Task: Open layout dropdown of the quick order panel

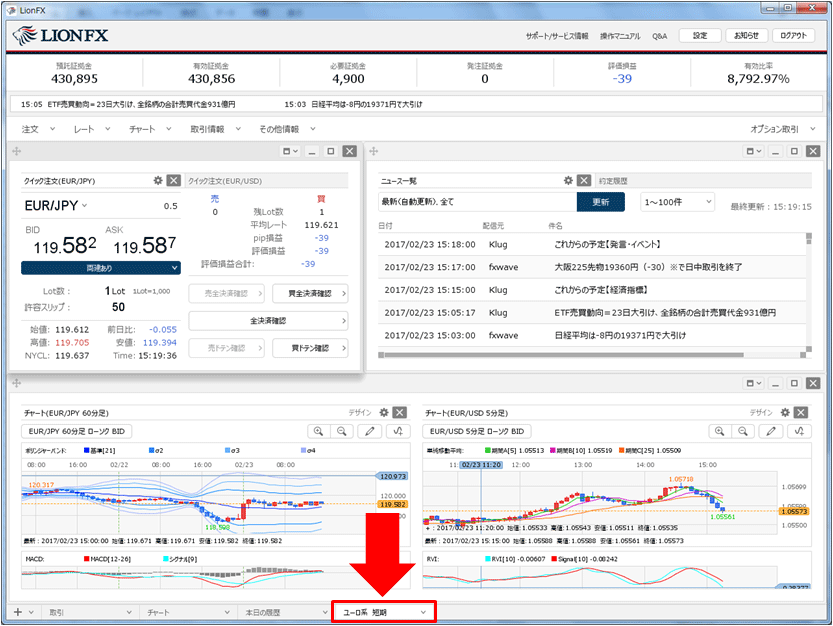Action: 291,151
